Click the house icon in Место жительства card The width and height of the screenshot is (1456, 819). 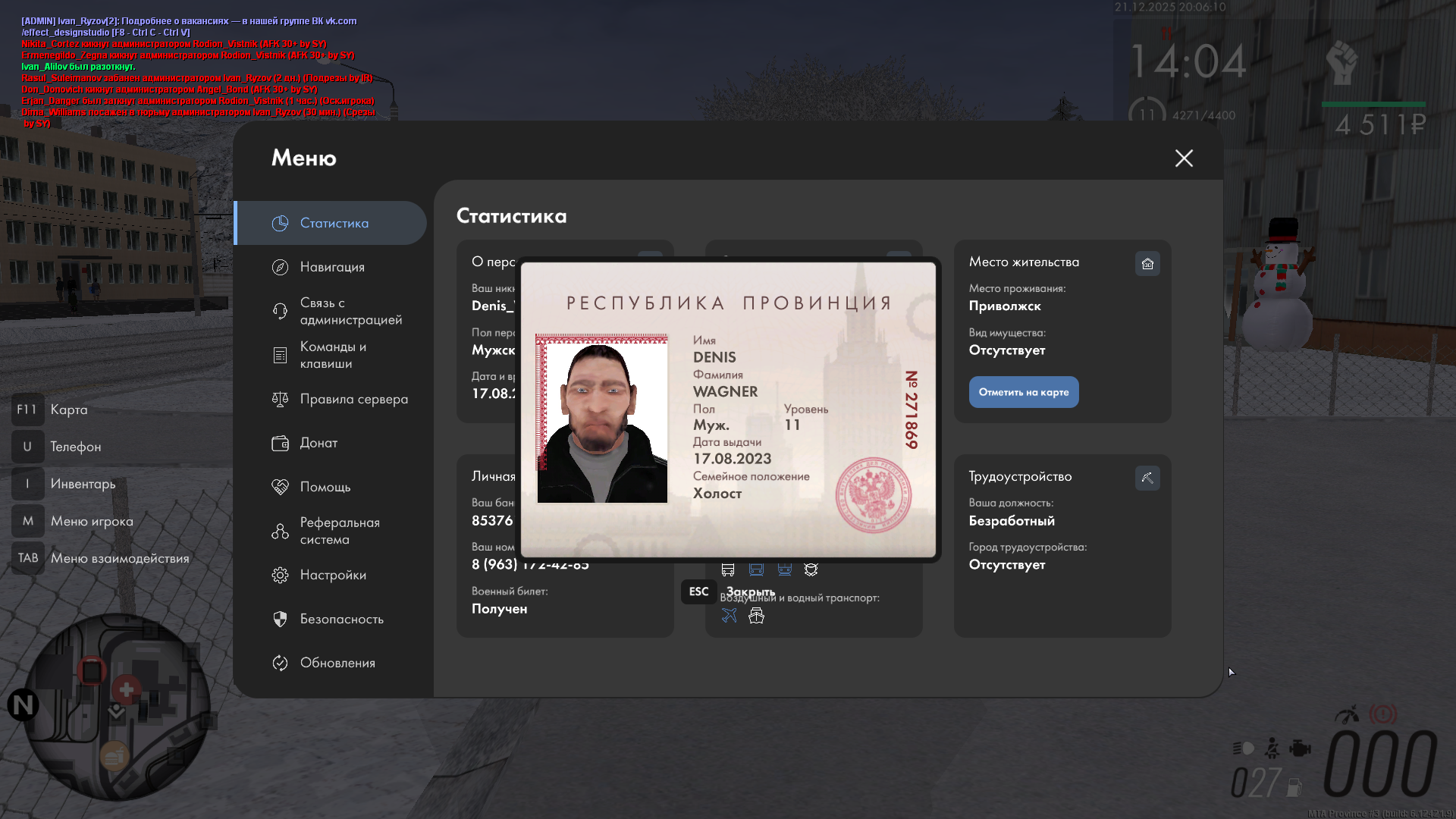[x=1147, y=264]
